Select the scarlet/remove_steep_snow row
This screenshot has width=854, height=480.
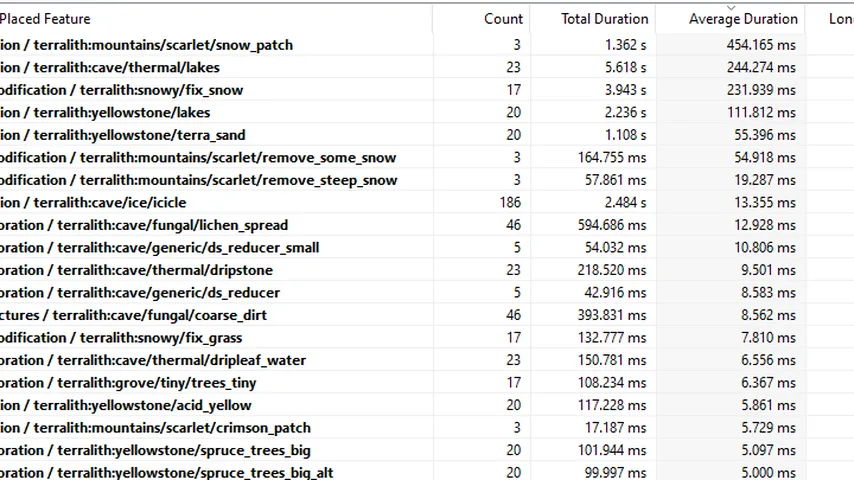click(198, 180)
